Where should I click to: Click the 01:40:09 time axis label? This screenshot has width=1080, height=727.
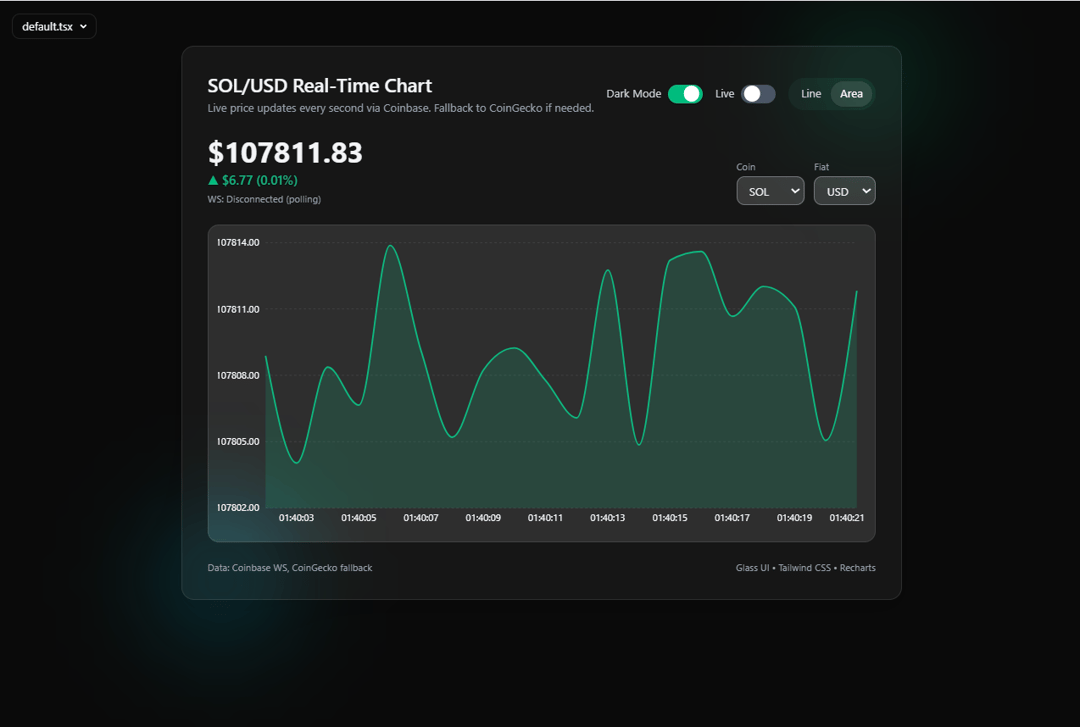483,518
